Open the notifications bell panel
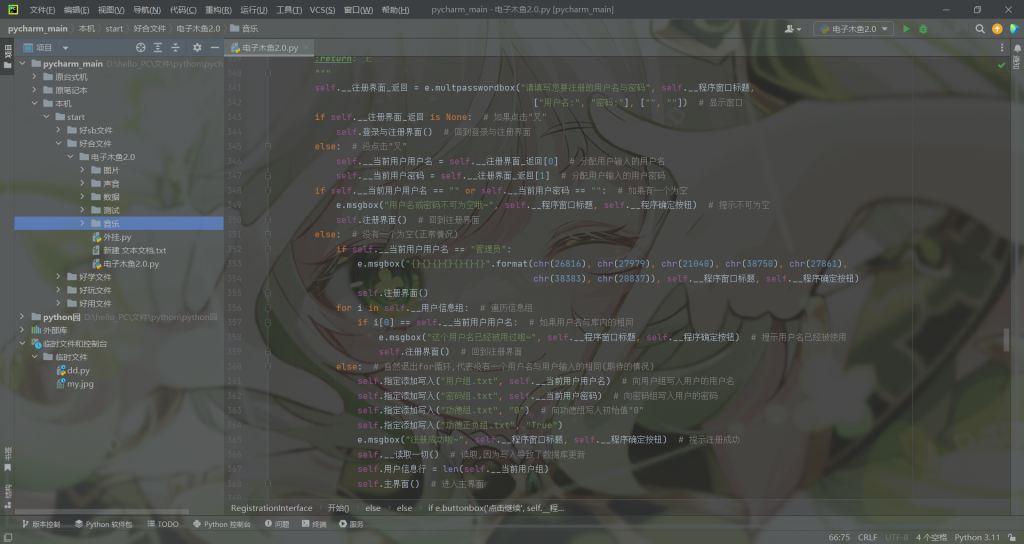Screen dimensions: 1024x544 1017,48
